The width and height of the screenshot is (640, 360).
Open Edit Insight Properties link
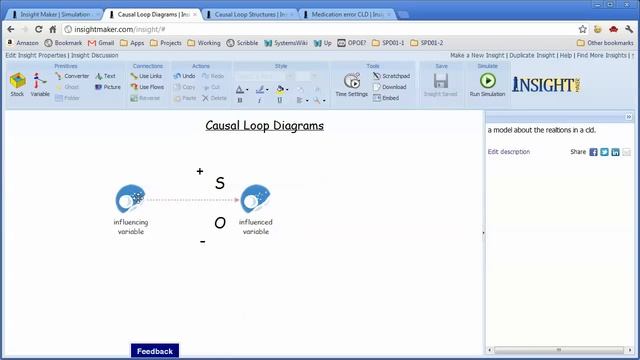36,55
